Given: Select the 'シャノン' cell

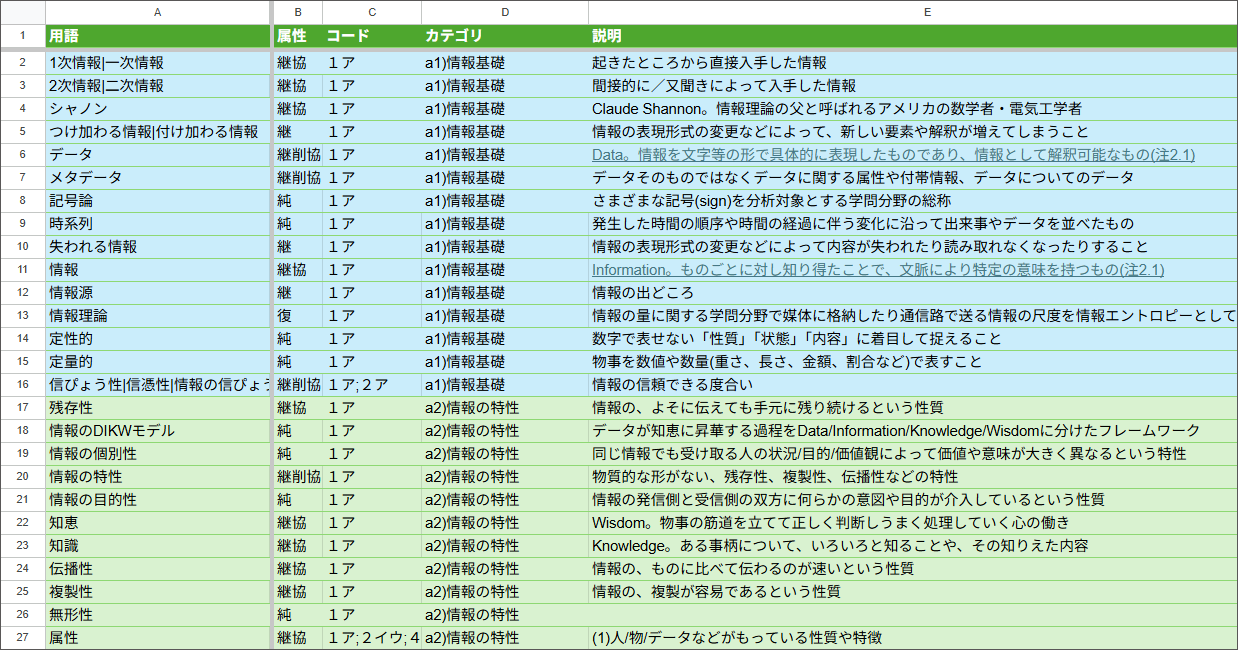Looking at the screenshot, I should pos(158,109).
